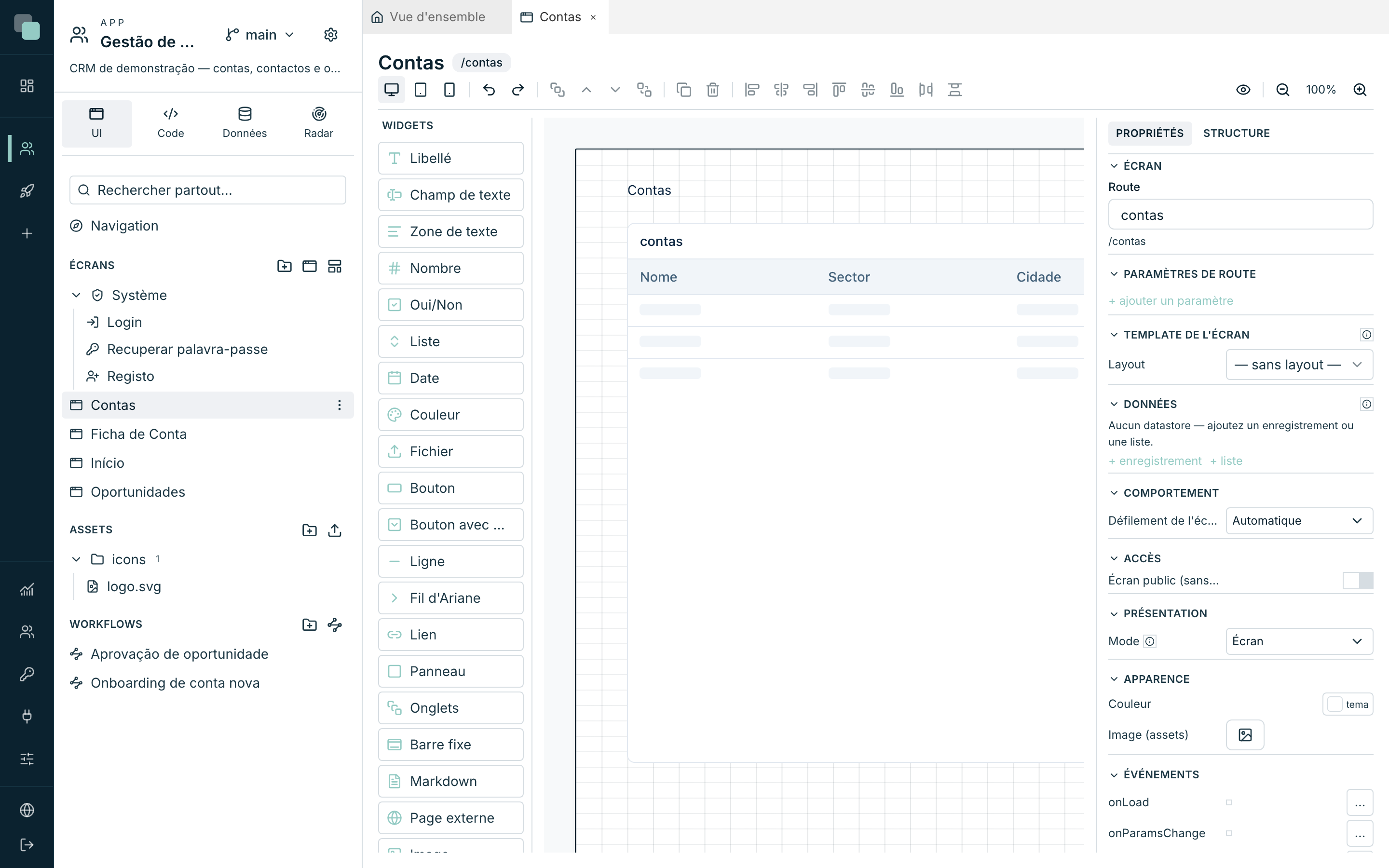Switch to STRUCTURE tab
The height and width of the screenshot is (868, 1389).
pyautogui.click(x=1236, y=133)
